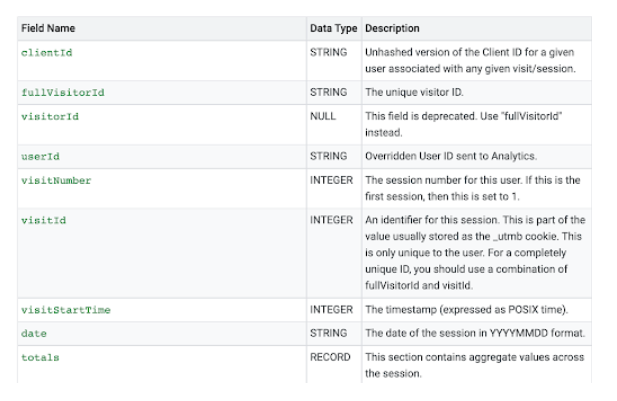Screen dimensions: 617x401
Task: Click the YYYYMMDD format description text
Action: [x=473, y=333]
